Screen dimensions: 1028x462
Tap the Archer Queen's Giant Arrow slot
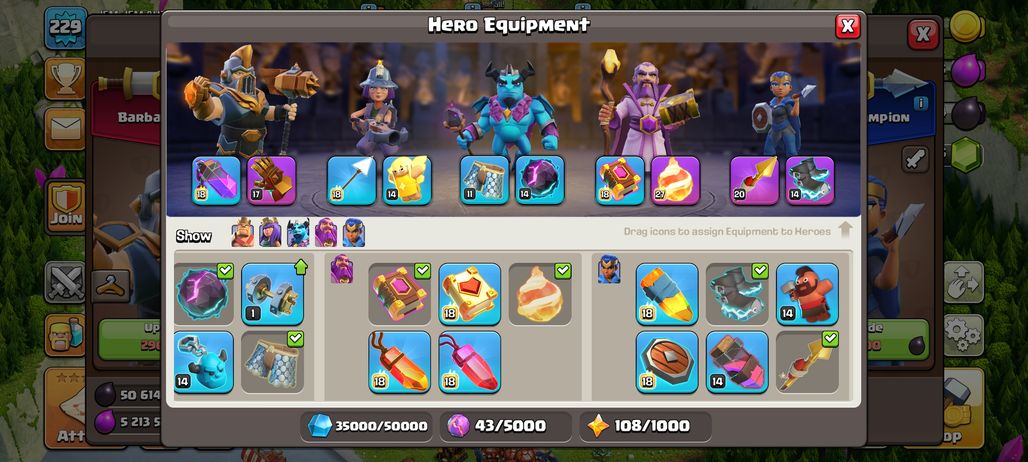[351, 180]
